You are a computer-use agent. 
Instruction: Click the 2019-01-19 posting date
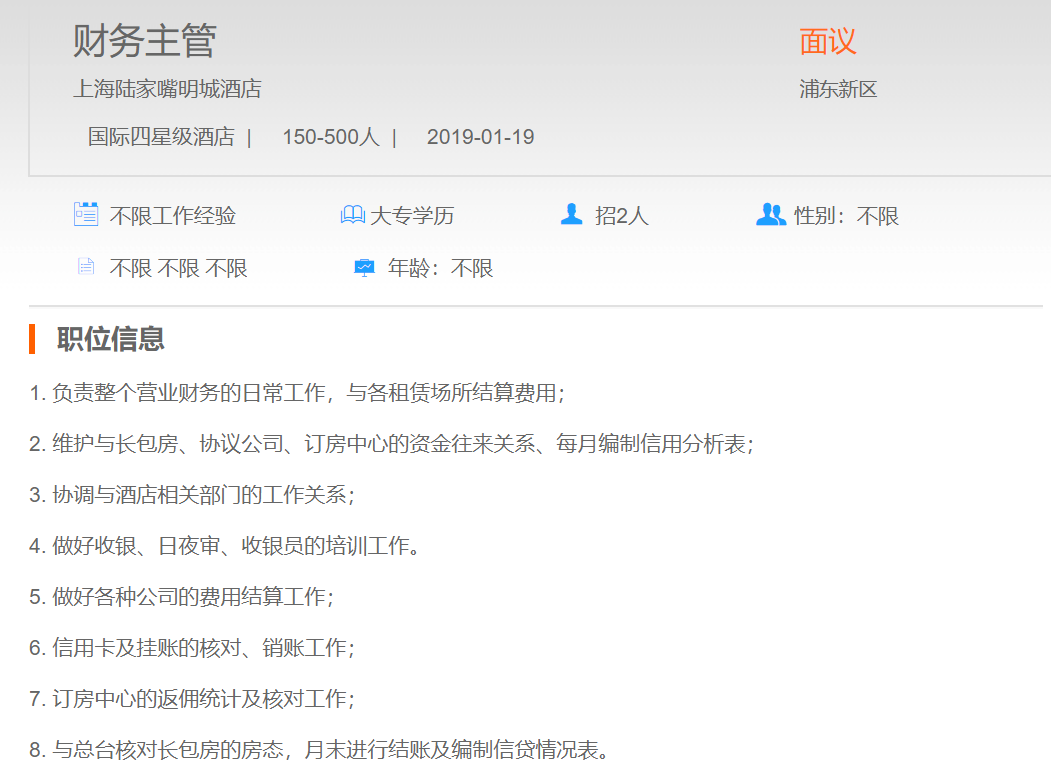pyautogui.click(x=480, y=137)
